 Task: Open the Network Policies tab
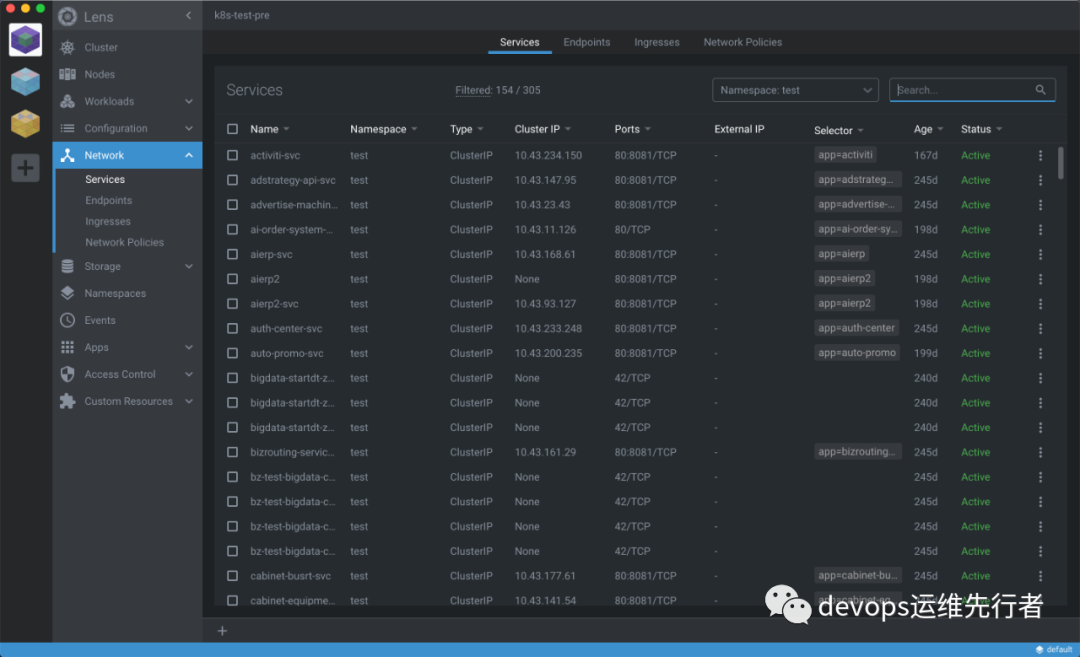point(742,42)
